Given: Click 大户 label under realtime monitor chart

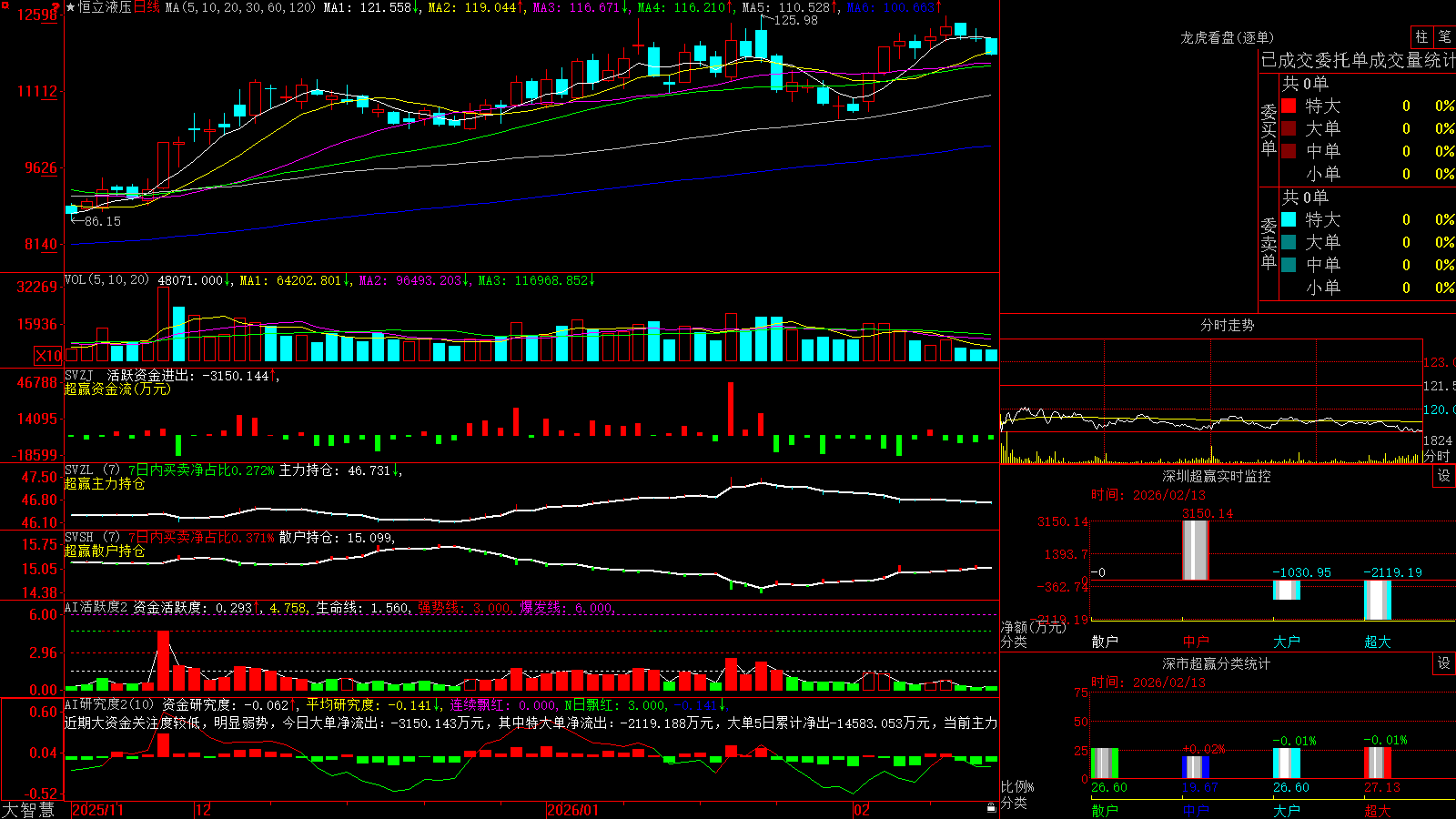Looking at the screenshot, I should point(1287,642).
